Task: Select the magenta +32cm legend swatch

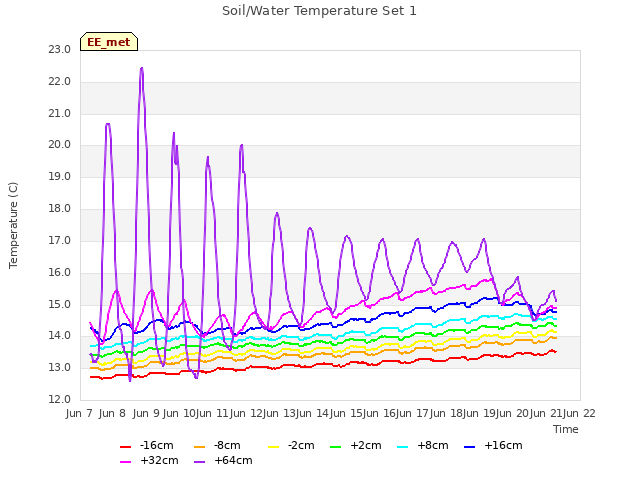Action: click(x=125, y=462)
